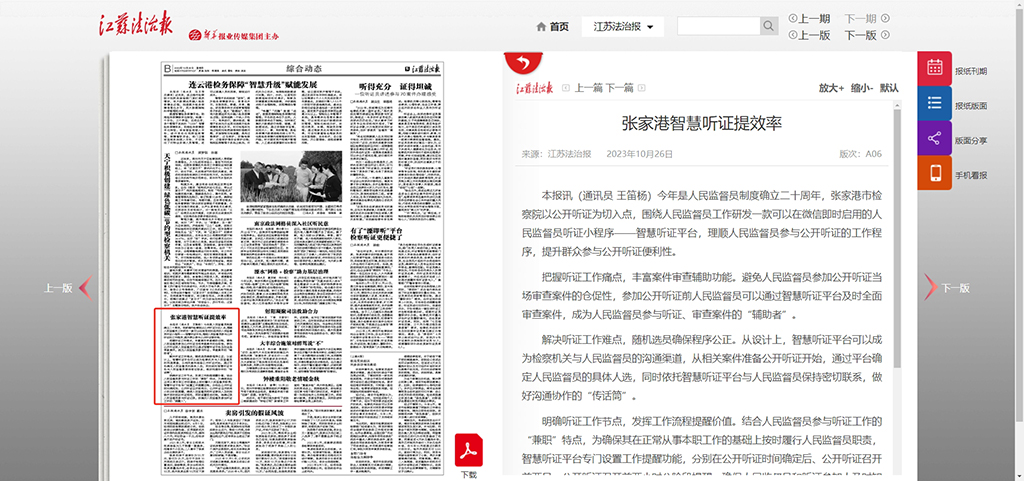This screenshot has height=481, width=1024.
Task: Click in the search input field
Action: point(718,26)
